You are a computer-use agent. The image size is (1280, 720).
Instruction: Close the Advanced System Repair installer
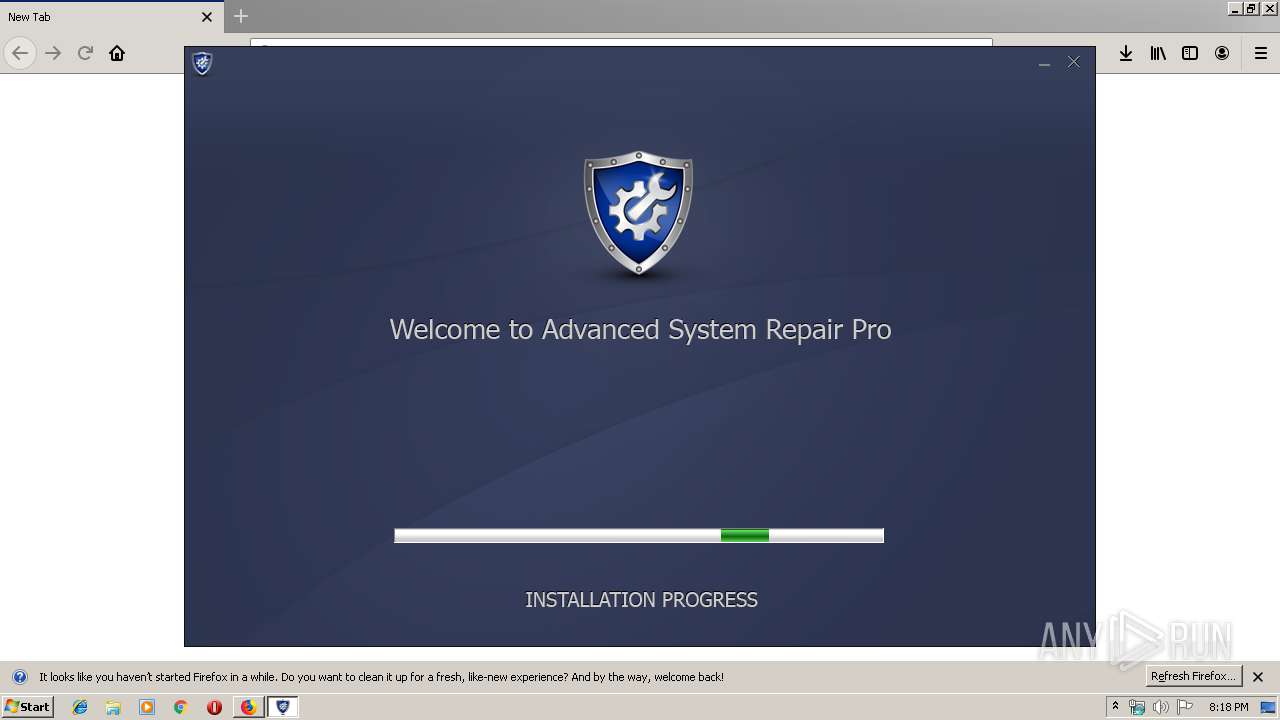coord(1074,62)
